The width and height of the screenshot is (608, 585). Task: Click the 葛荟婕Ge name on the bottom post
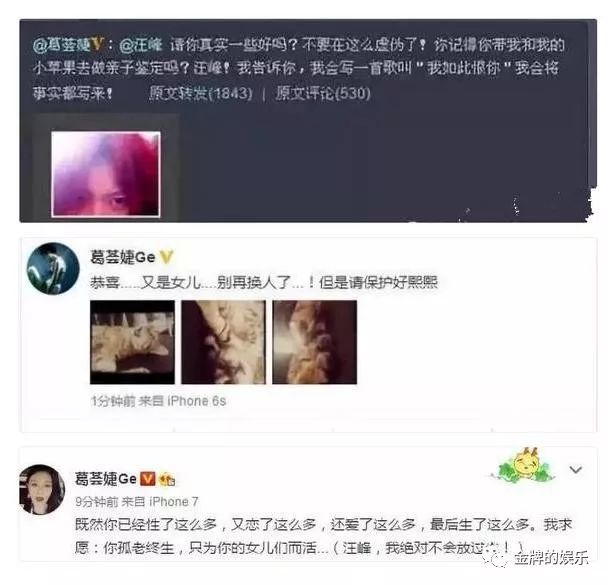[105, 479]
